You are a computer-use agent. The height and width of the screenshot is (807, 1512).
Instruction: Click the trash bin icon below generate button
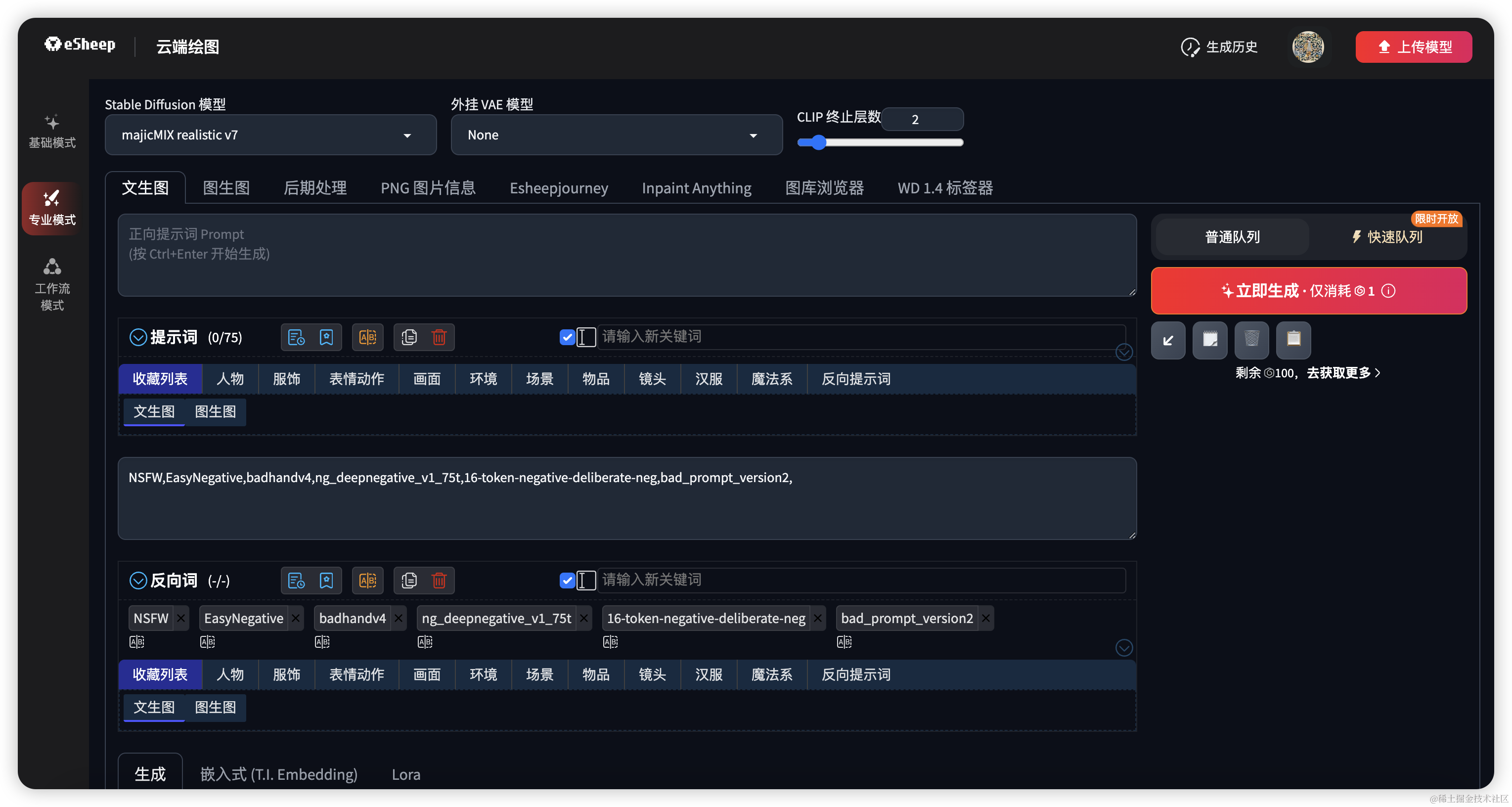pos(1251,340)
